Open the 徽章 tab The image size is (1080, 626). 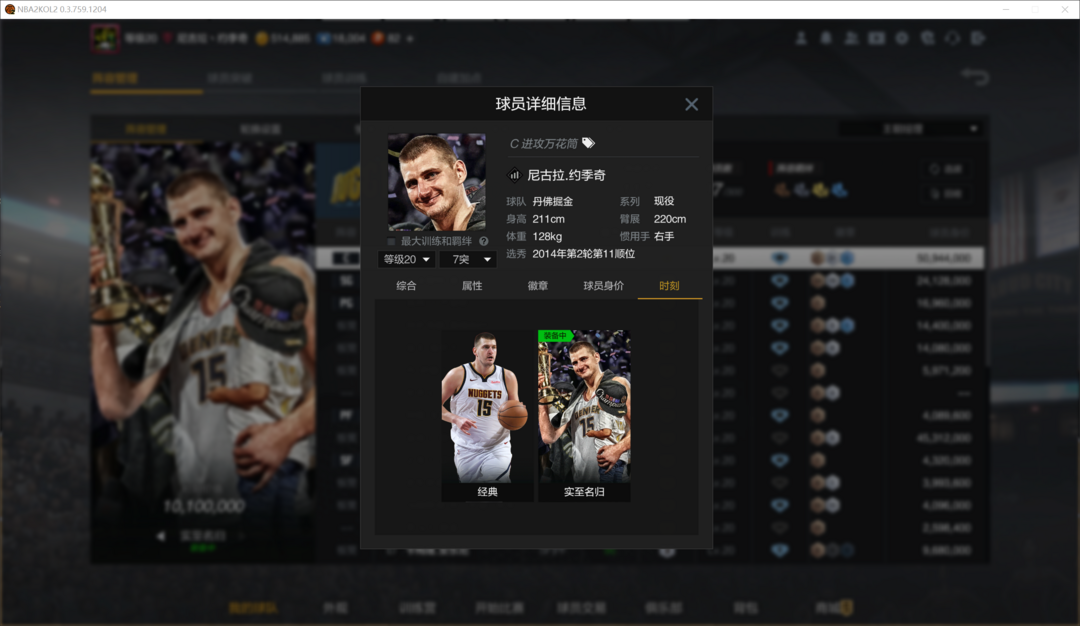coord(538,286)
